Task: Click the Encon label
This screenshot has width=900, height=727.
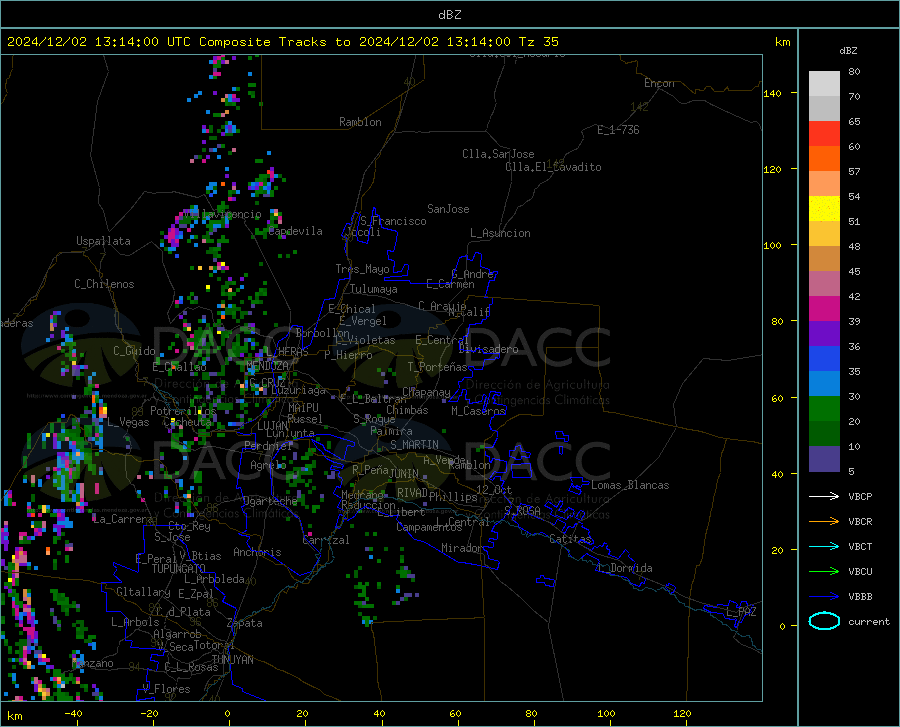Action: (659, 83)
